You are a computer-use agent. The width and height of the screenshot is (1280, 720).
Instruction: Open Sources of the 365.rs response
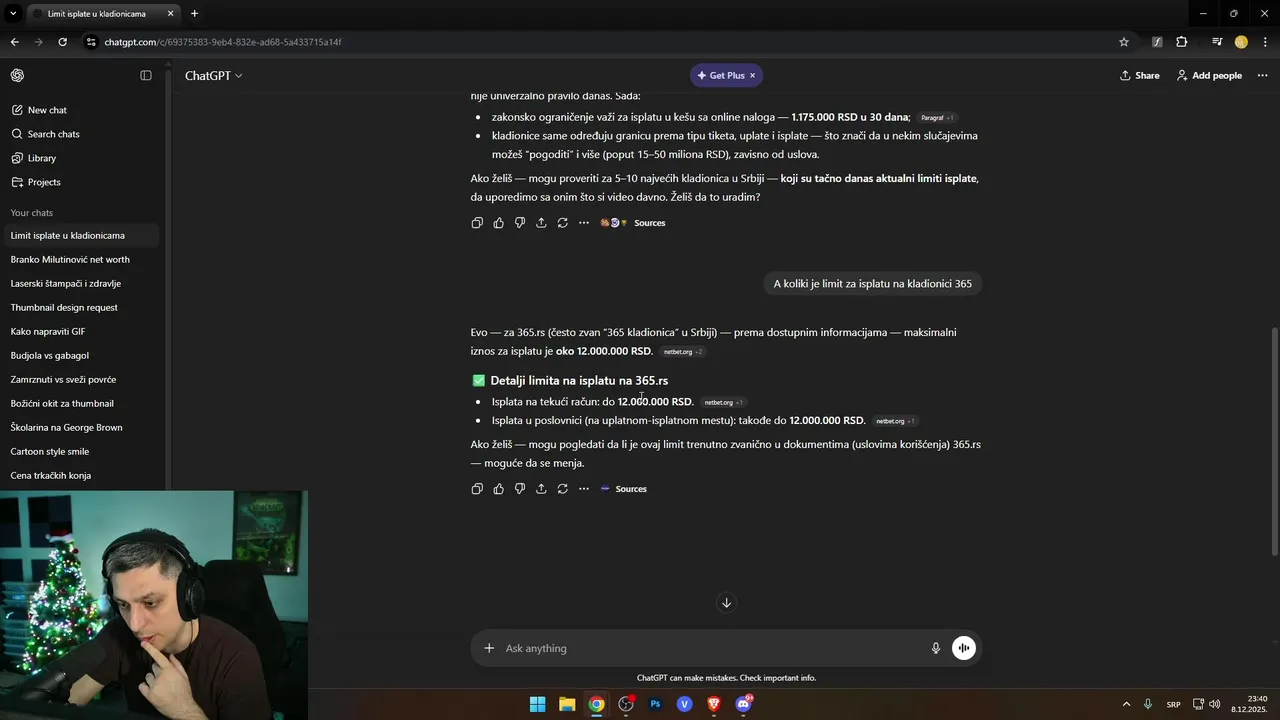coord(624,489)
